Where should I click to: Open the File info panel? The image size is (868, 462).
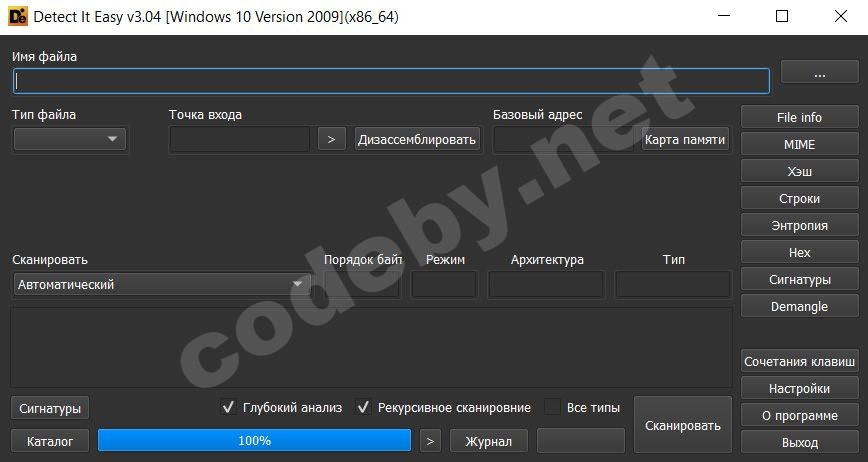click(x=799, y=117)
